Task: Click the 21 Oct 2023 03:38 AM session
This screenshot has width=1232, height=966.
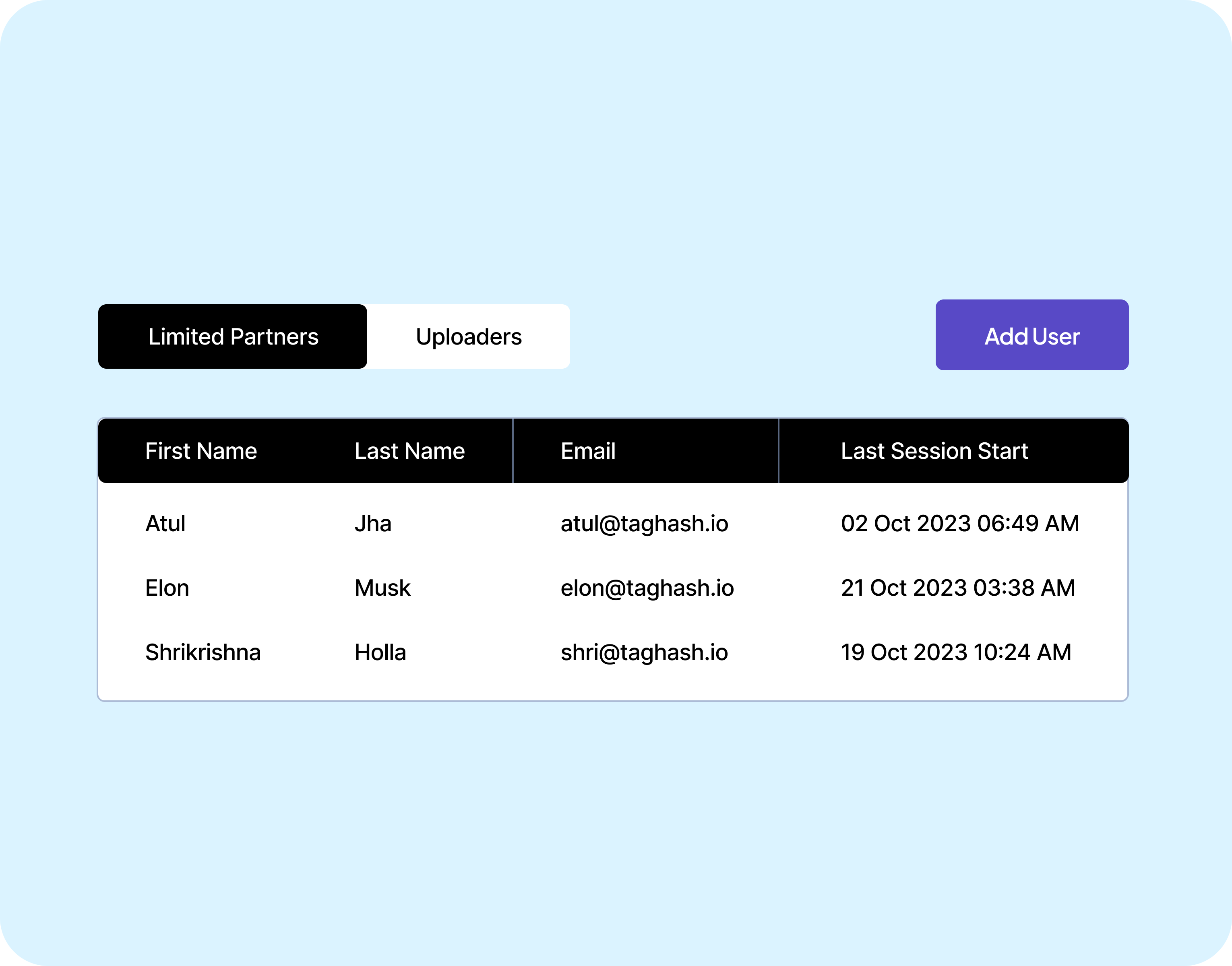Action: pos(958,588)
